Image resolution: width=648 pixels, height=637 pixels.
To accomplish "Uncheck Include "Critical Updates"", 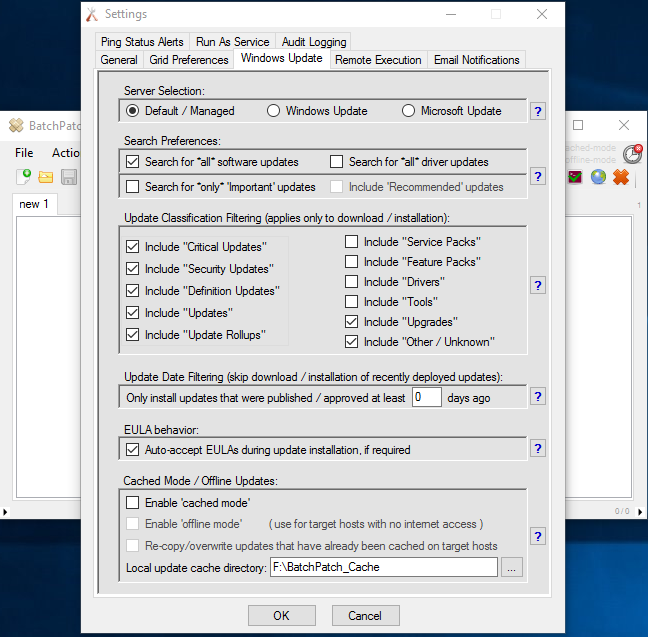I will tap(133, 247).
